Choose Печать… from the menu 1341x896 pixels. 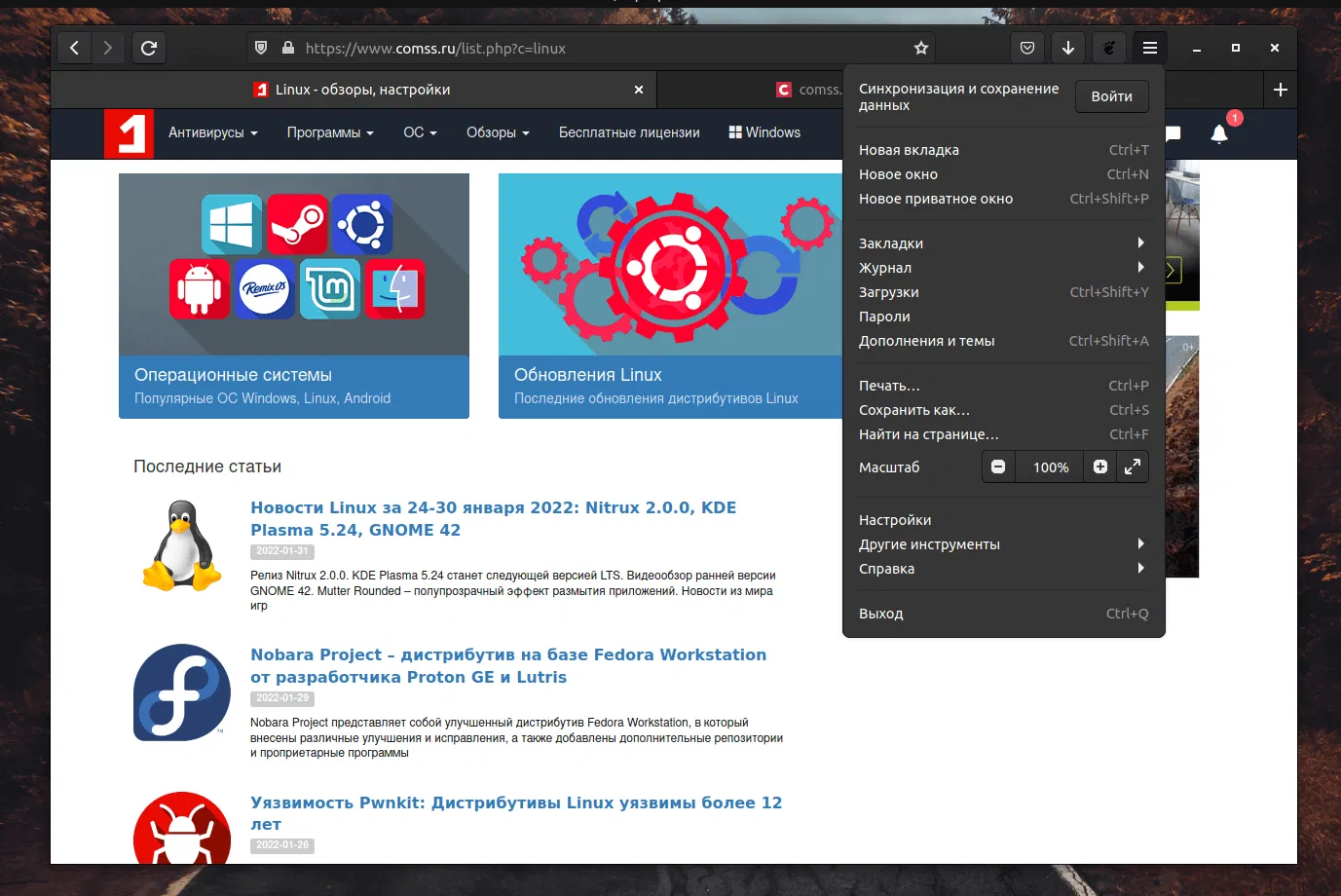pyautogui.click(x=1003, y=386)
